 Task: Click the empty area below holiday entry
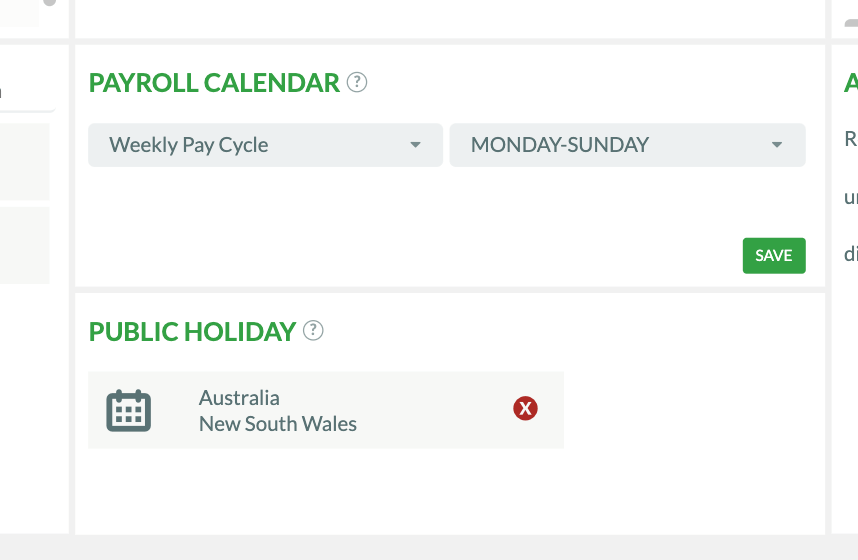449,490
